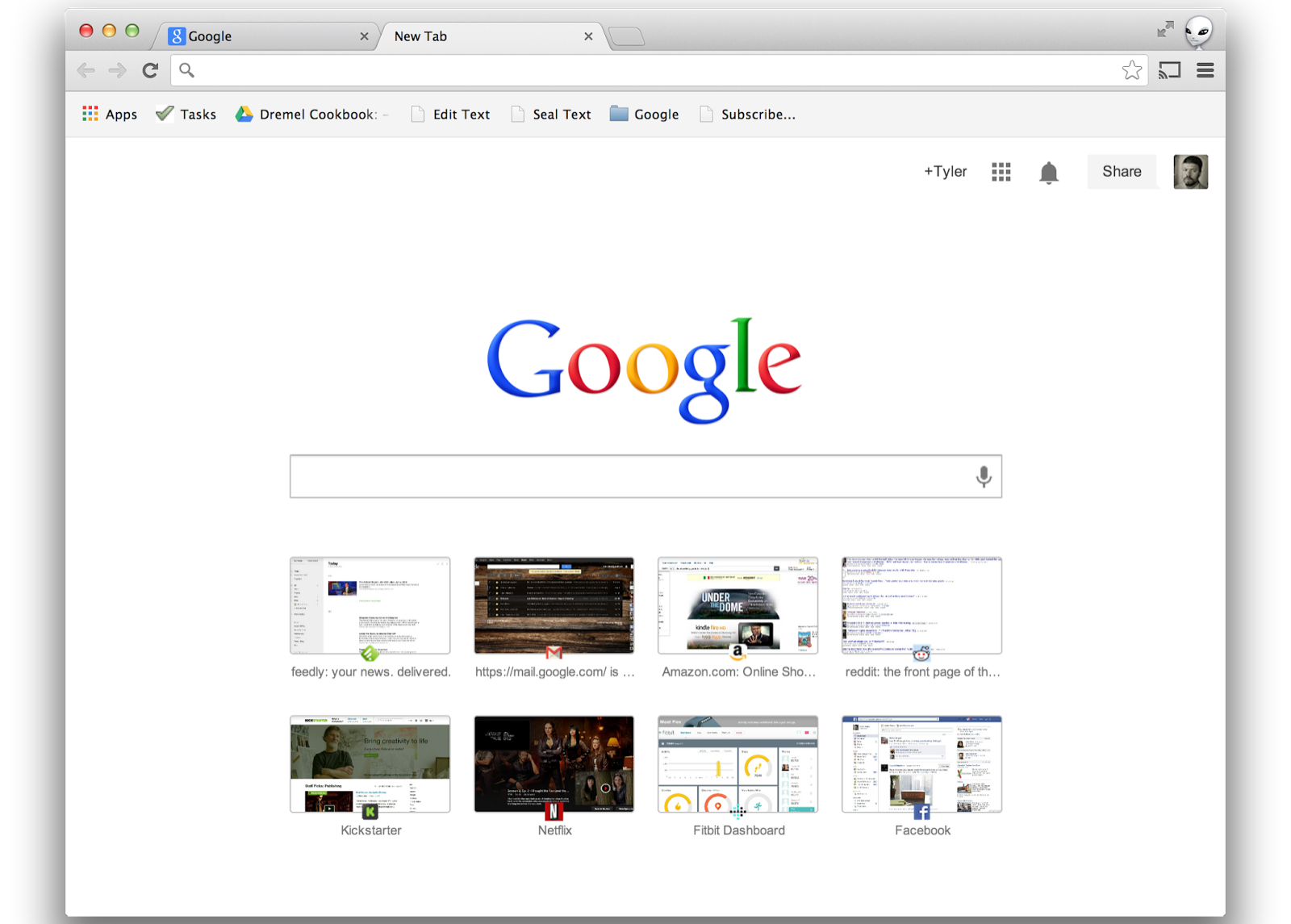Click the +Tyler link
The width and height of the screenshot is (1291, 924).
pos(945,172)
